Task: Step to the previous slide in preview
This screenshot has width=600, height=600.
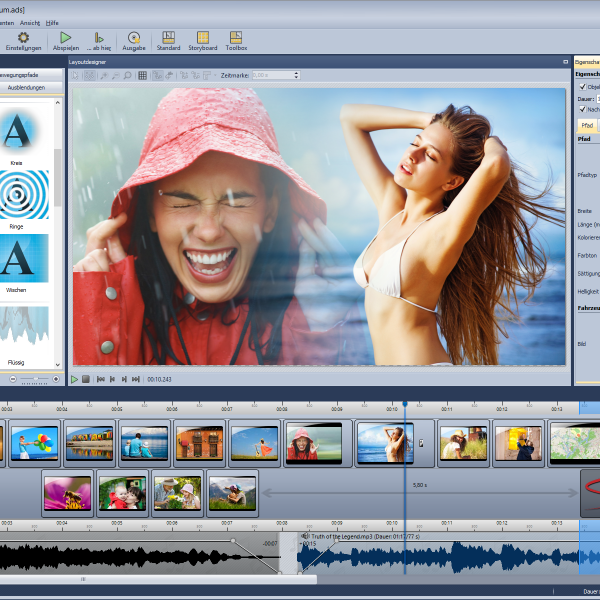Action: tap(112, 379)
